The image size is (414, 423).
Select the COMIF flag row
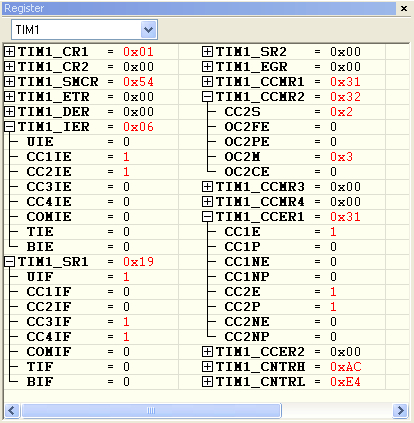tap(91, 352)
